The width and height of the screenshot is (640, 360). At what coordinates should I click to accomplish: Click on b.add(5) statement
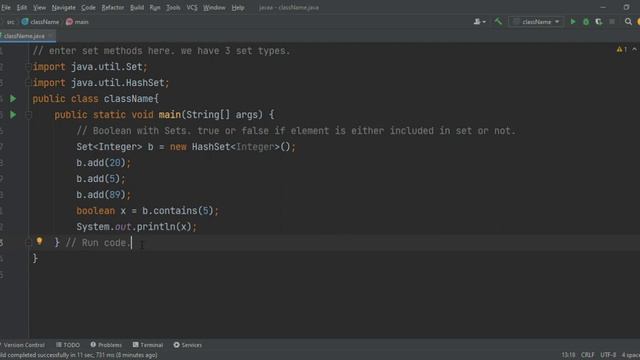pos(101,179)
